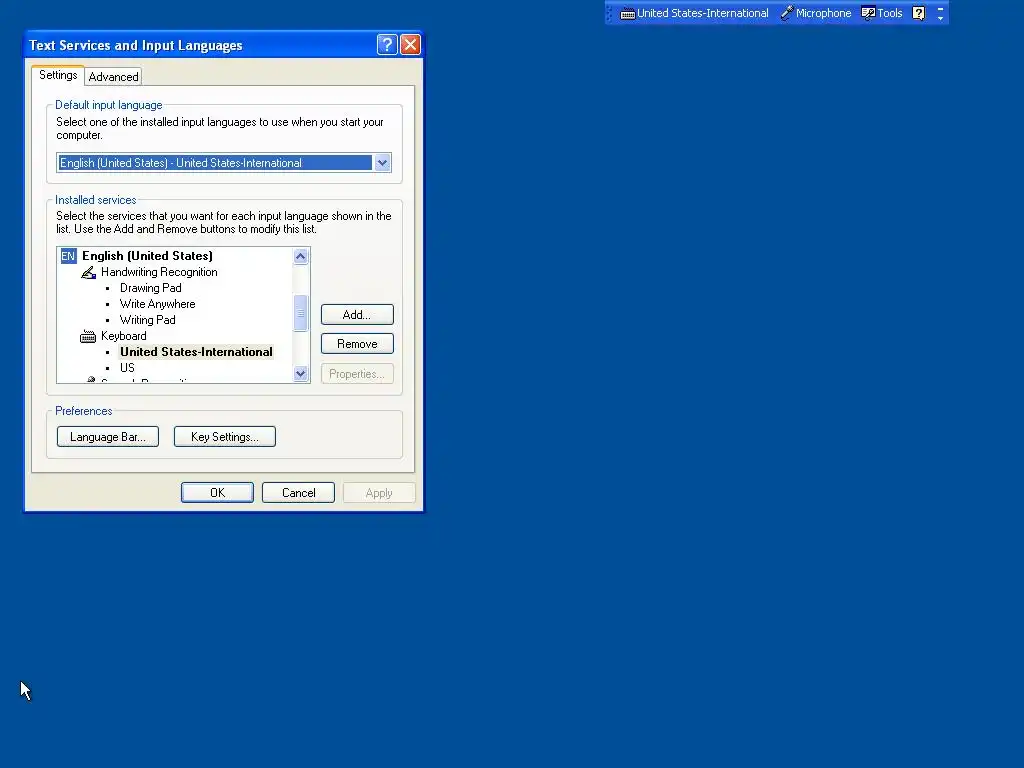1024x768 pixels.
Task: Click United States-International text on language bar
Action: tap(703, 13)
